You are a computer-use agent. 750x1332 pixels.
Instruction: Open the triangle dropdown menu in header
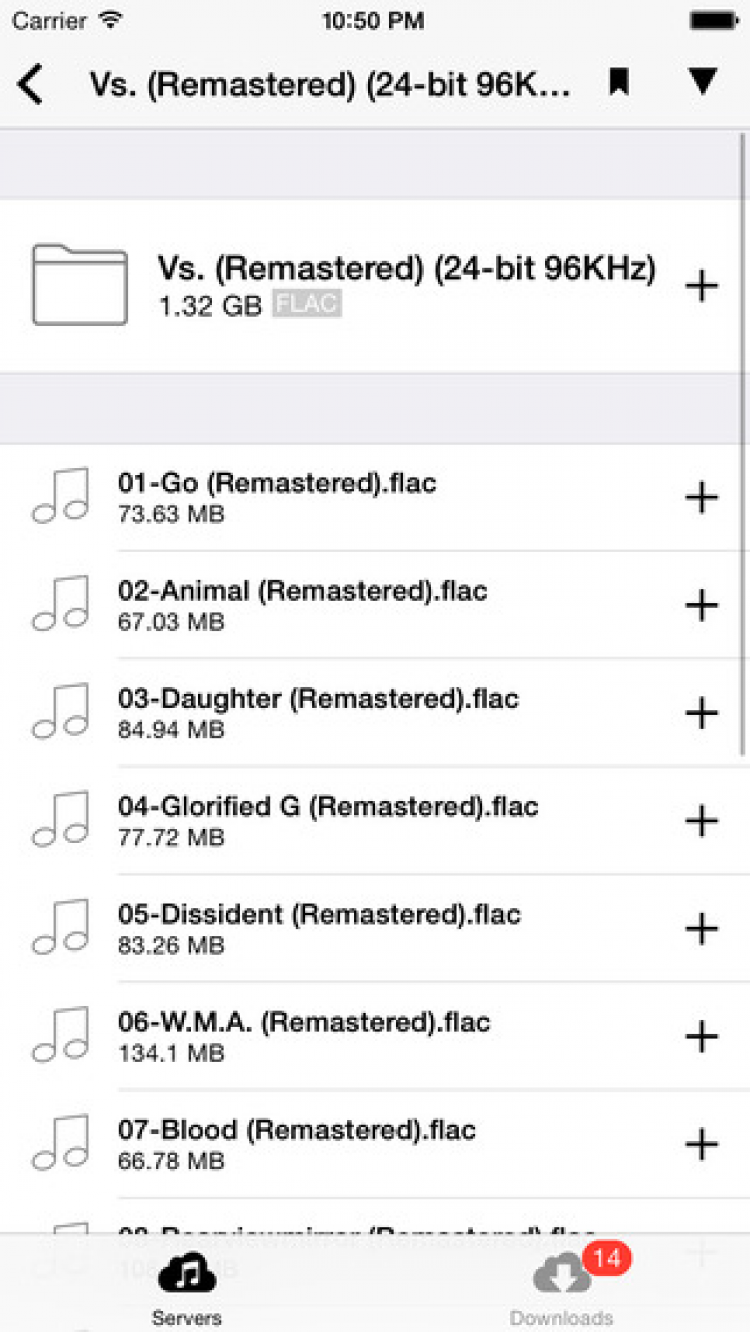pyautogui.click(x=703, y=82)
